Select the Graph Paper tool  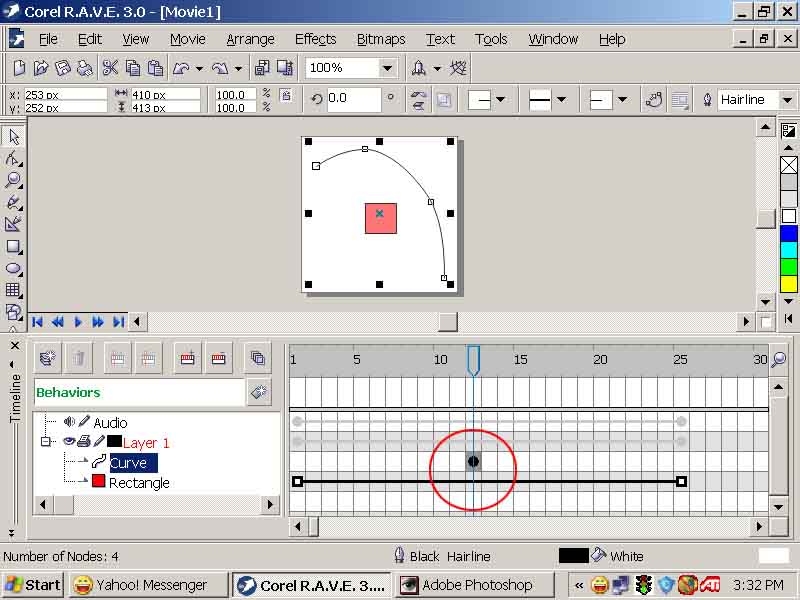(13, 291)
